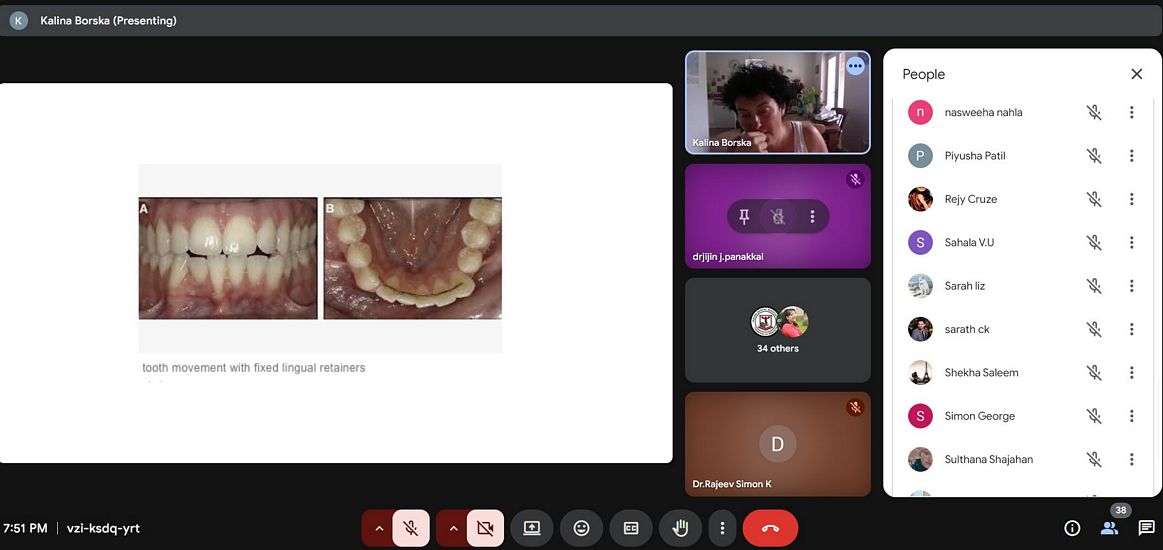This screenshot has width=1163, height=550.
Task: Open meeting details info icon
Action: click(x=1072, y=529)
